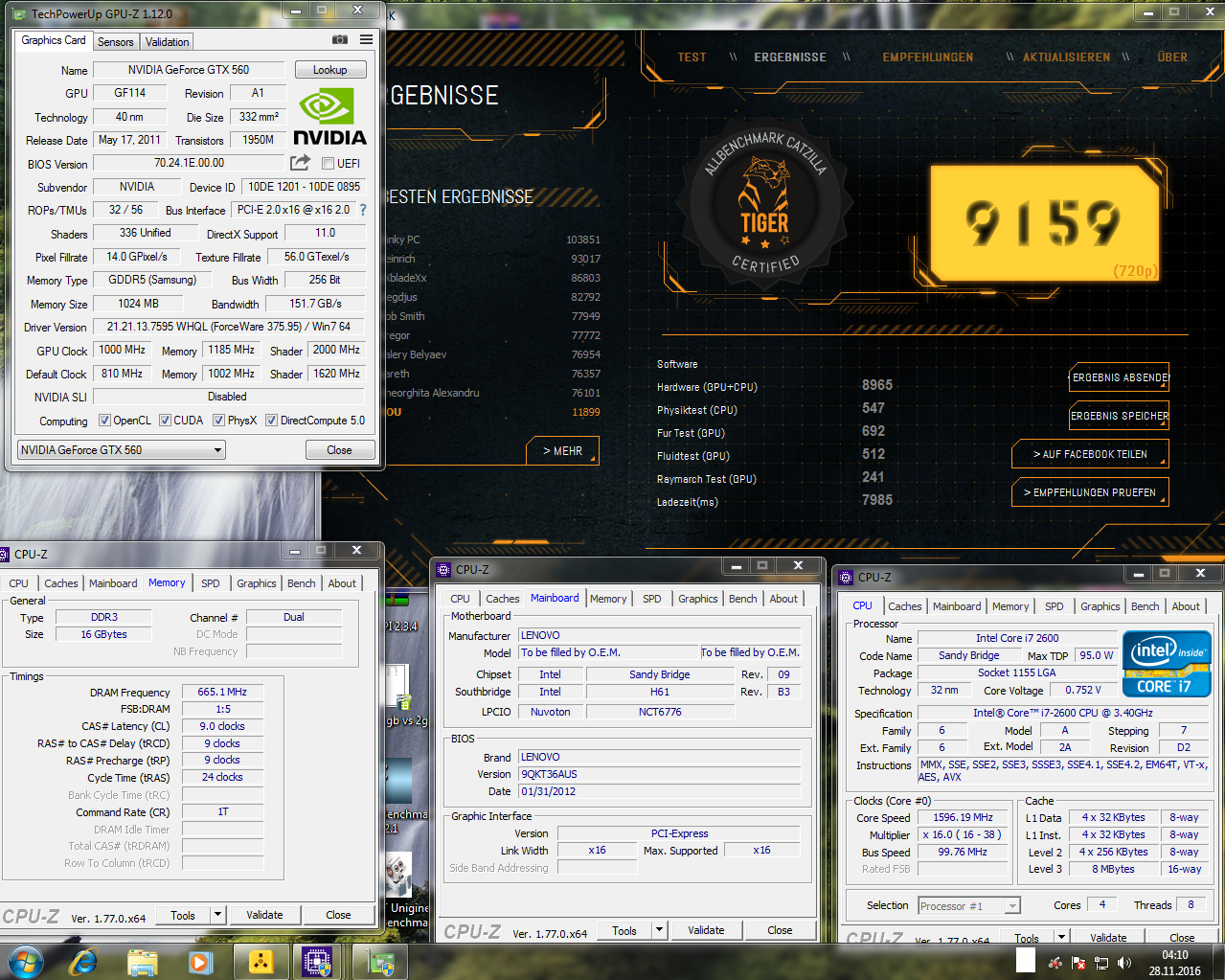Open About tab in Mainboard CPU-Z window
The image size is (1225, 980).
tap(783, 599)
